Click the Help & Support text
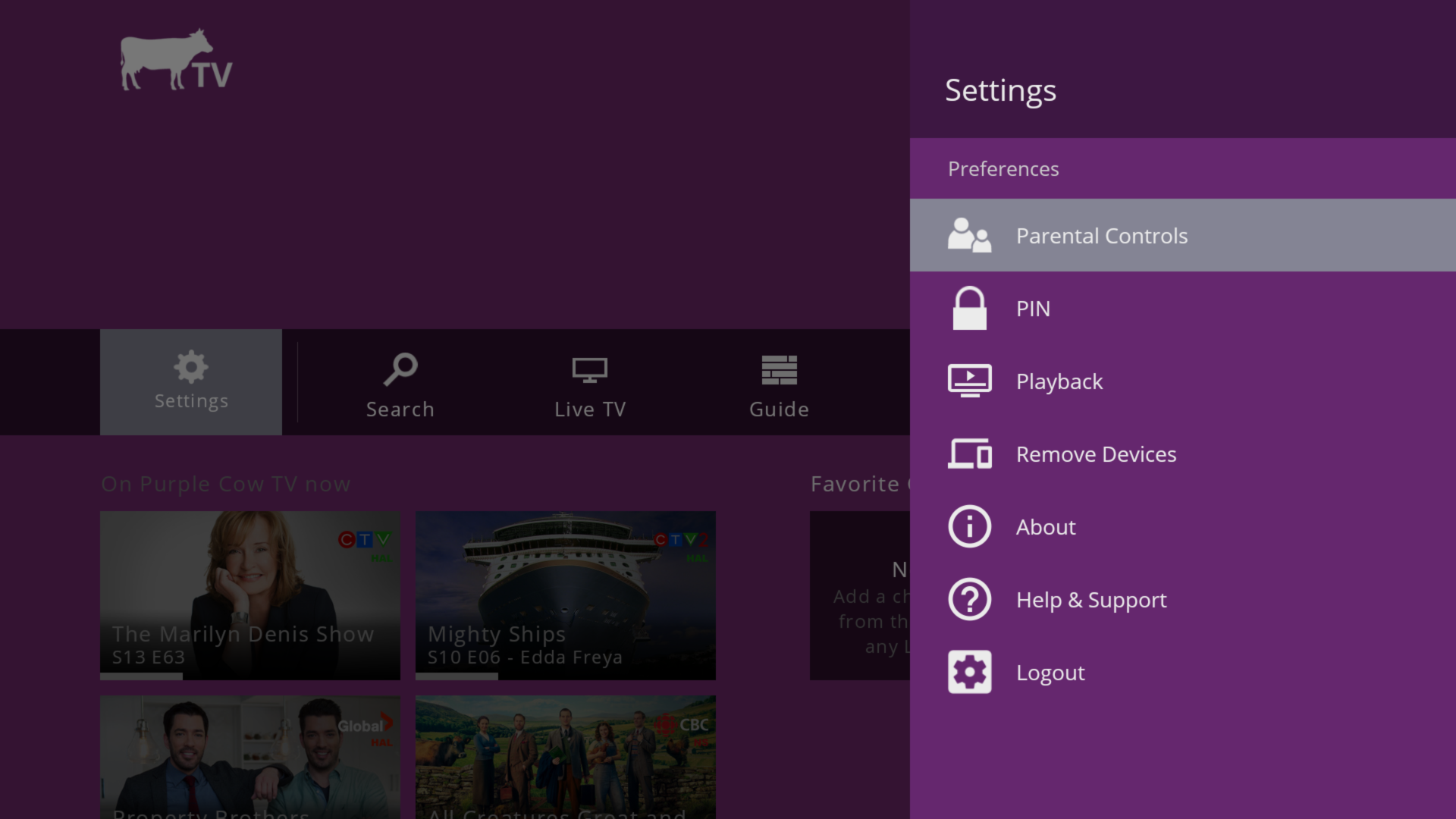Image resolution: width=1456 pixels, height=819 pixels. coord(1090,600)
